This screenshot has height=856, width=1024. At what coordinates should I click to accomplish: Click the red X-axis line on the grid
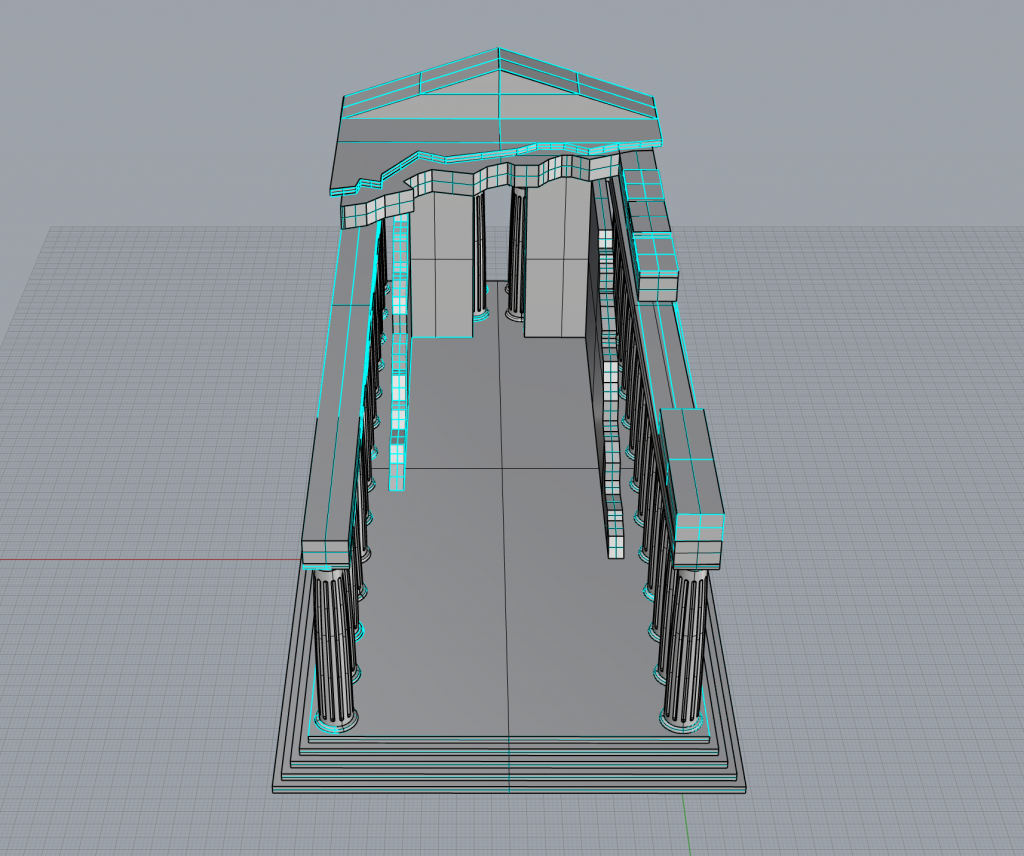click(x=150, y=558)
